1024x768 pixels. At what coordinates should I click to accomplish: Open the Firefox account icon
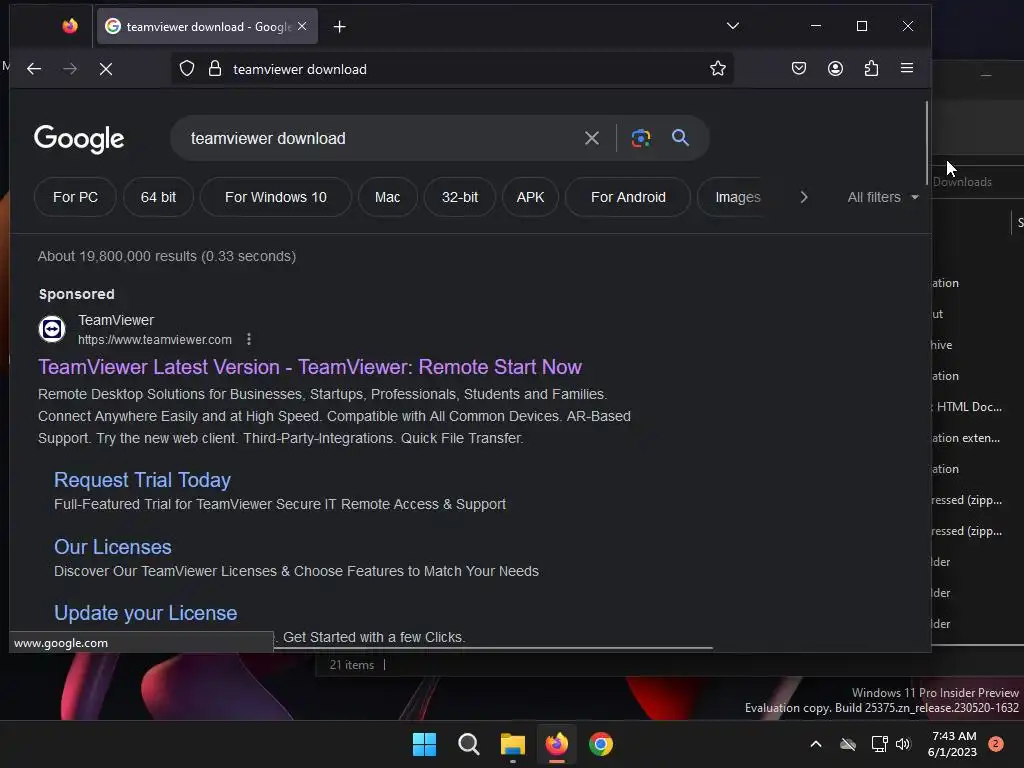(x=835, y=68)
